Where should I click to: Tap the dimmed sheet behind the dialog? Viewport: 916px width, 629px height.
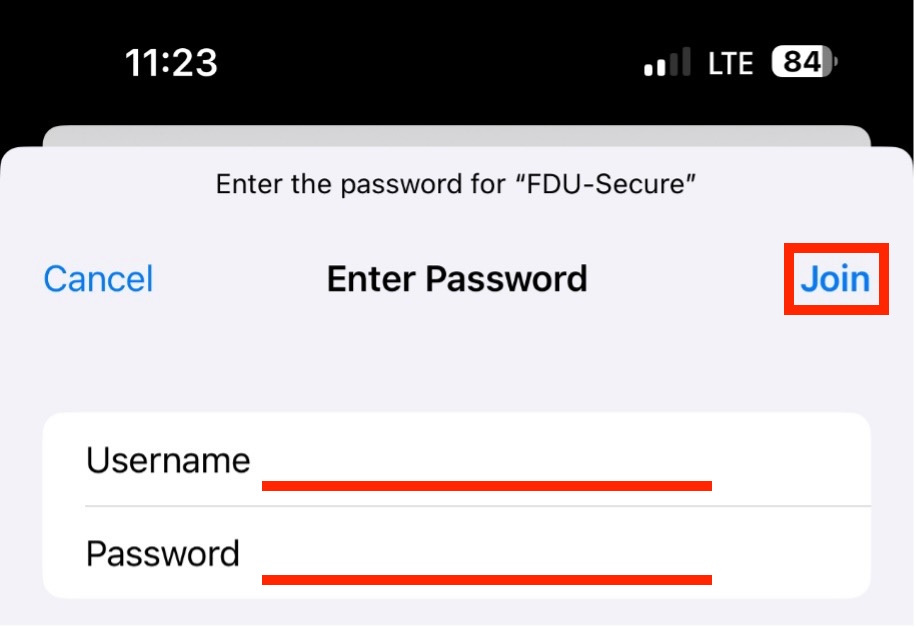coord(456,136)
